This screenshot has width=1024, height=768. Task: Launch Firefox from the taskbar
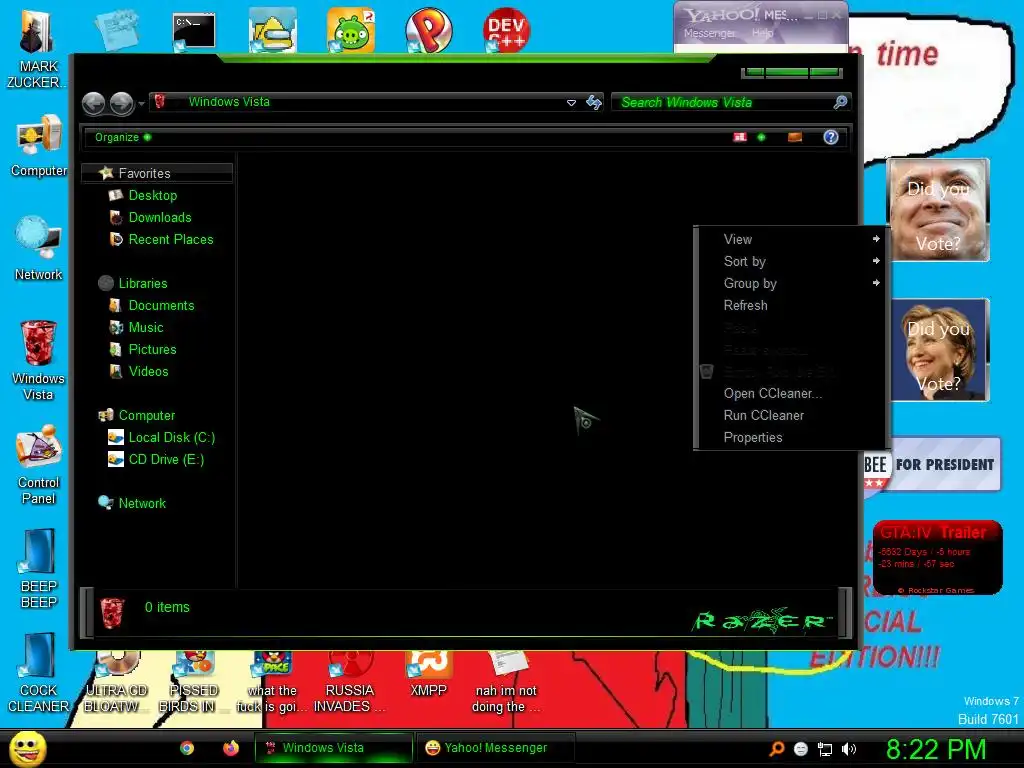click(231, 748)
